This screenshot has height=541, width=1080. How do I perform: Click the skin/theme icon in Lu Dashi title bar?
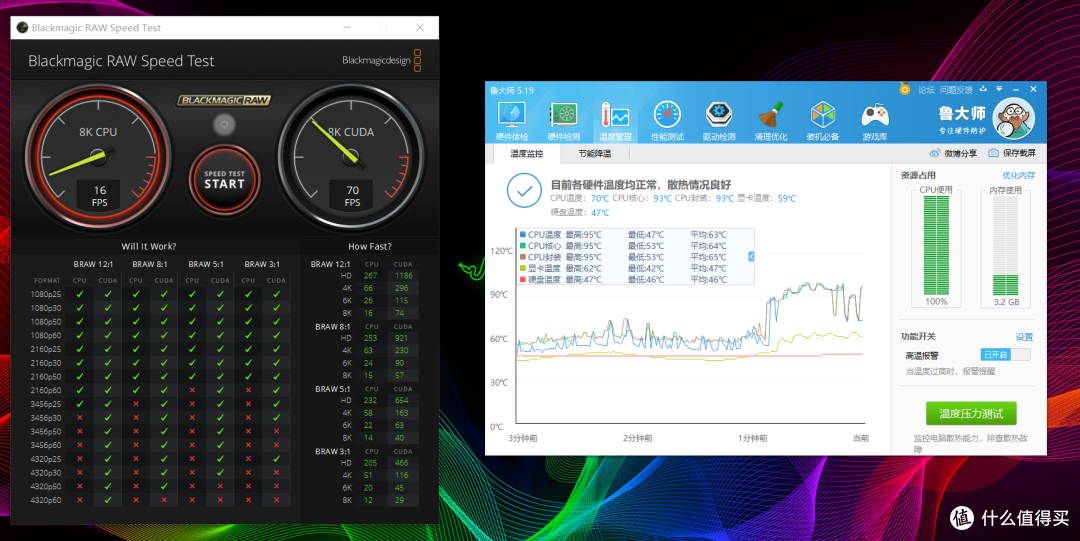click(x=983, y=89)
